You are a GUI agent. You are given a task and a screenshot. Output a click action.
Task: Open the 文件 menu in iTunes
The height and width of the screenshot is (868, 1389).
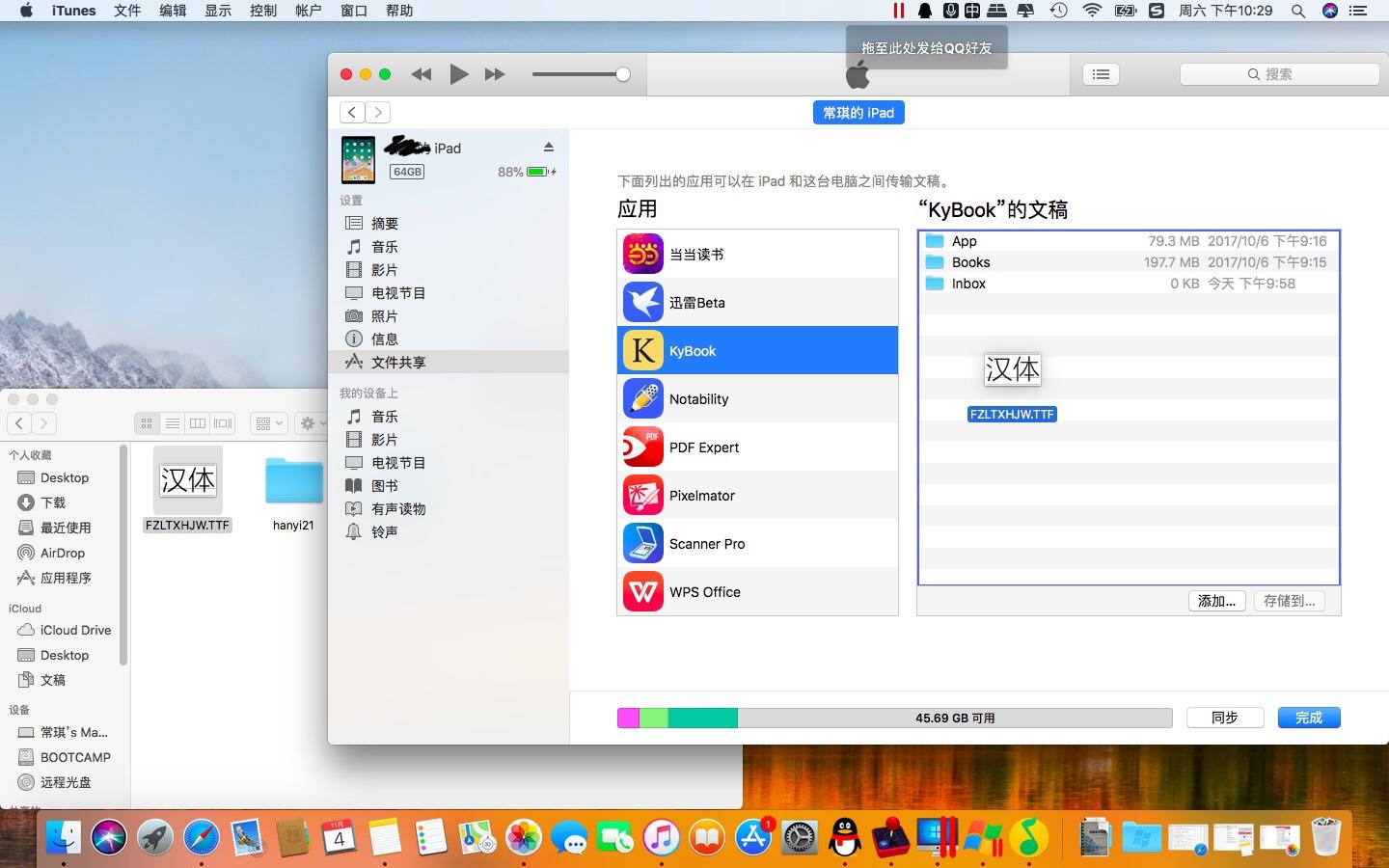(126, 11)
